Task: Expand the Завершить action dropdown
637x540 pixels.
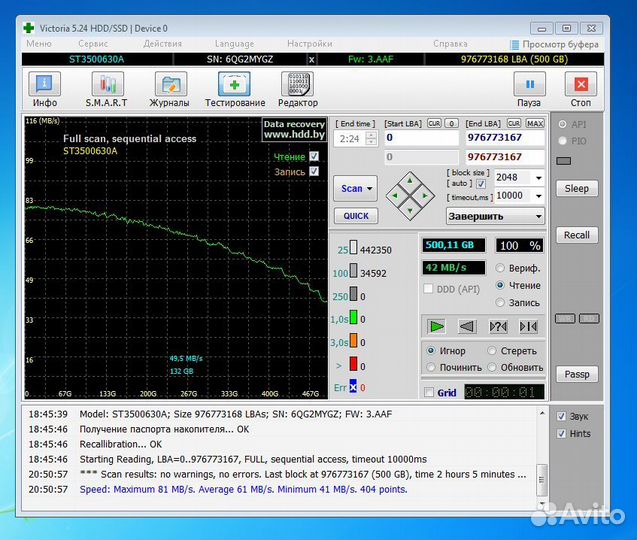Action: click(538, 216)
